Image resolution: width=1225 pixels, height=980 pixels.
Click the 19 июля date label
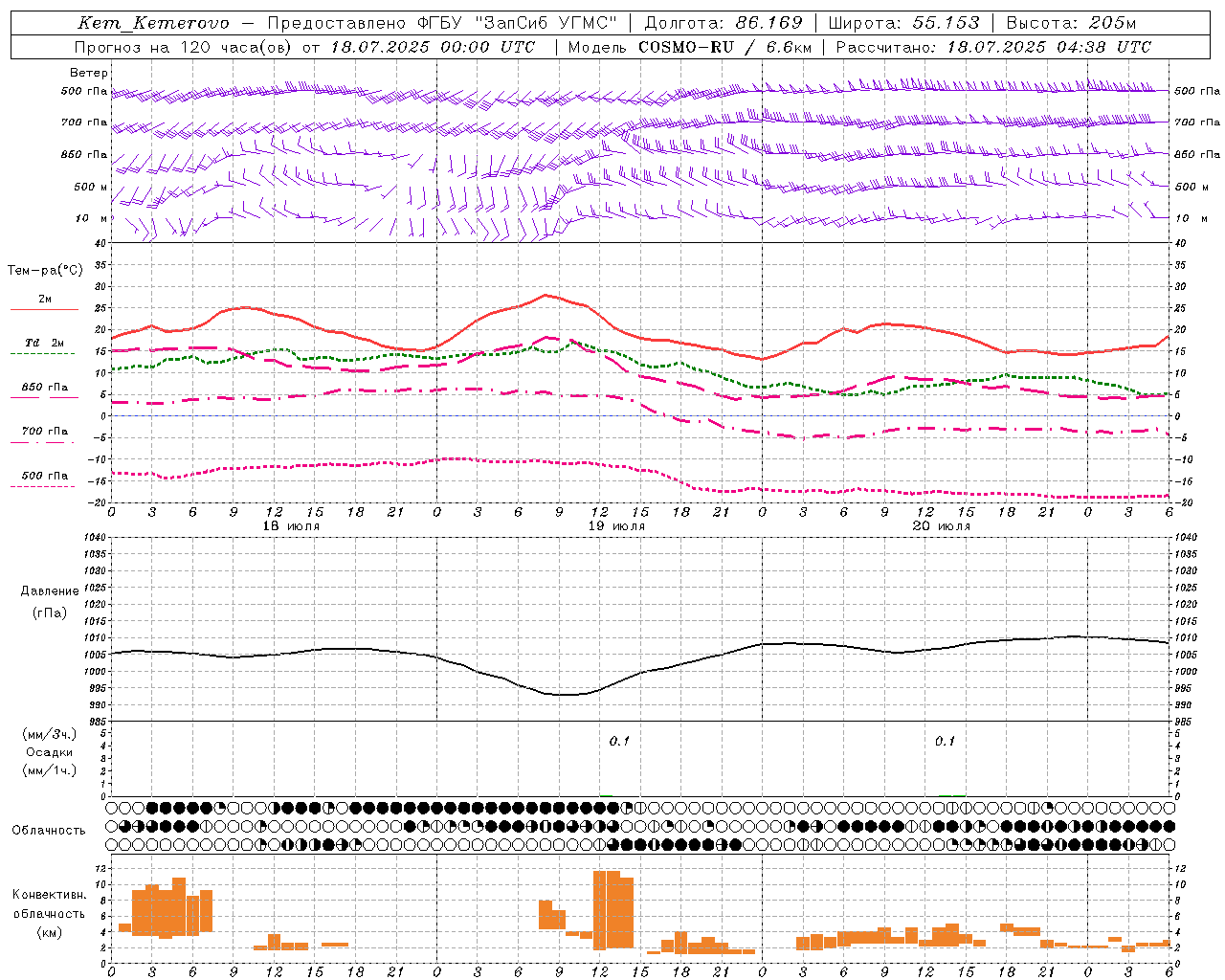point(616,526)
